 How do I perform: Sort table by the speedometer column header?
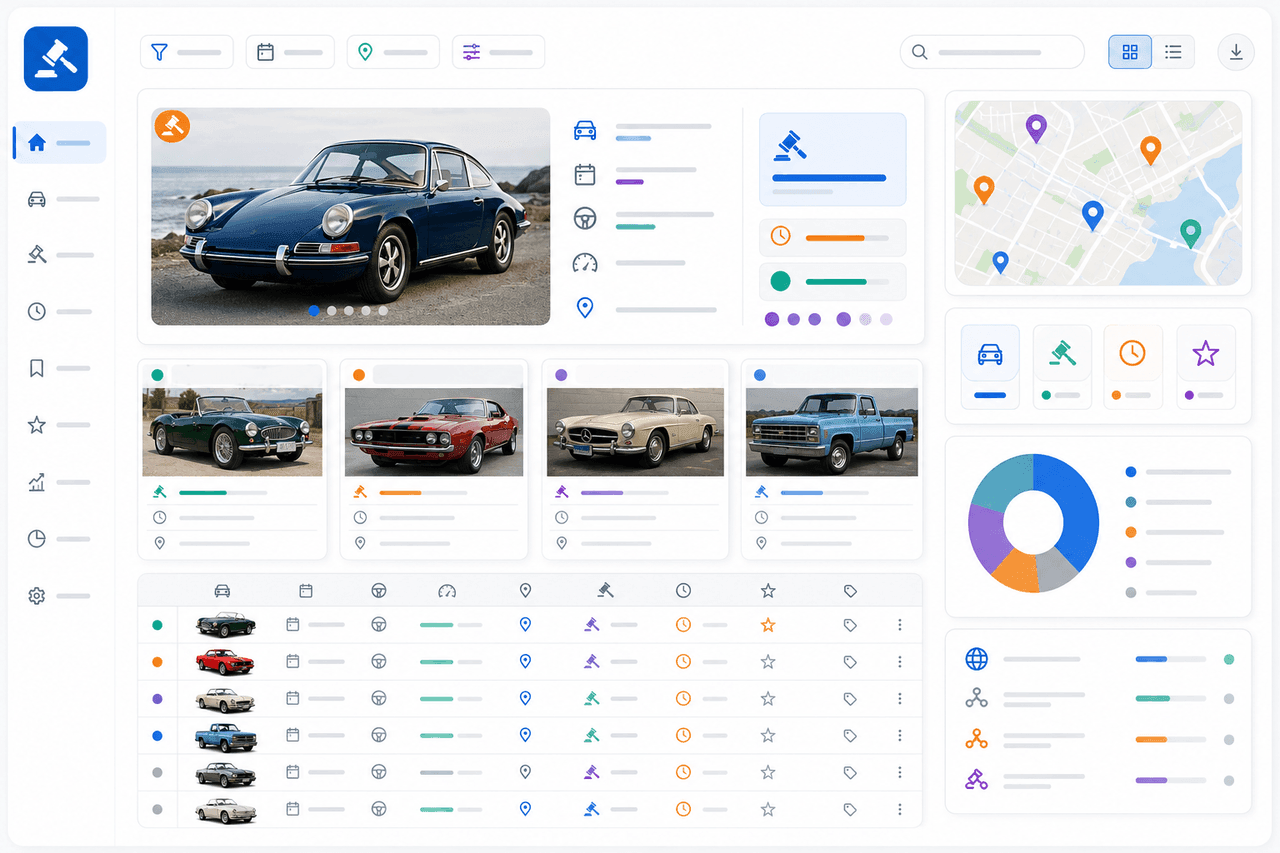[x=447, y=591]
